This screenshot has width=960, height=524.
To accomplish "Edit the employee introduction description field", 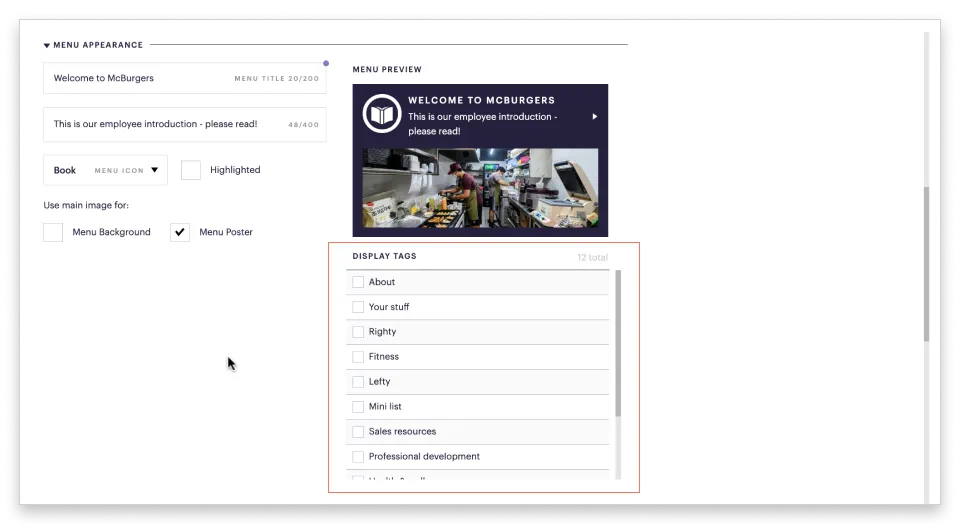I will [x=184, y=124].
